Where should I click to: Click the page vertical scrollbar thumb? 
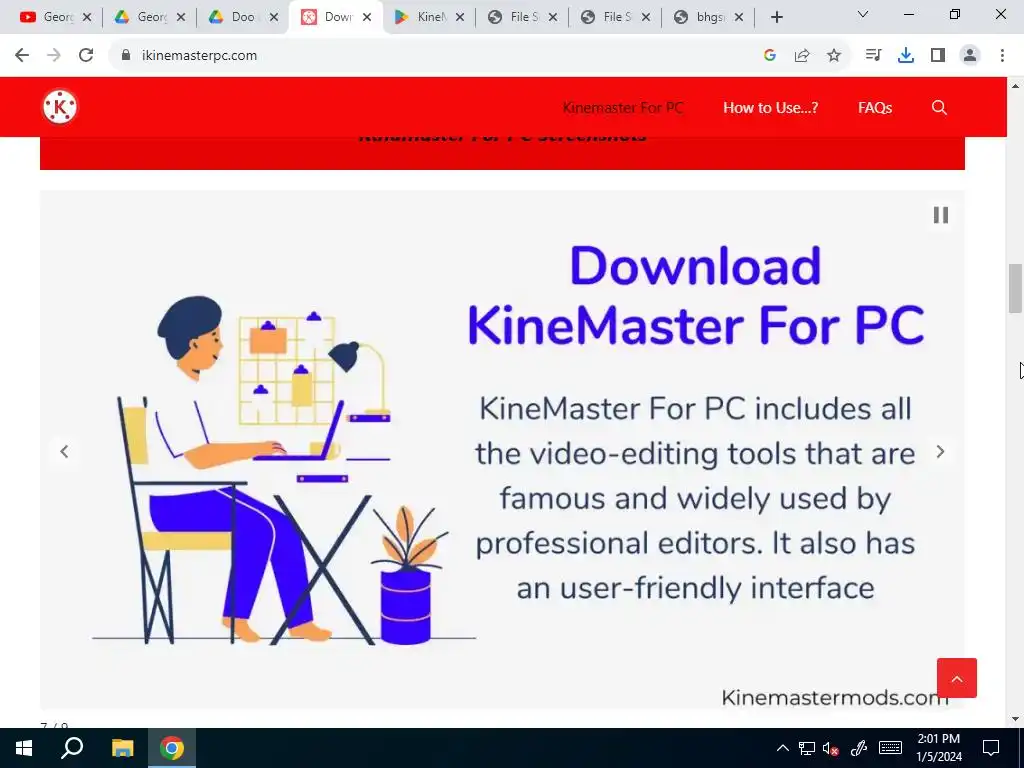pyautogui.click(x=1015, y=288)
